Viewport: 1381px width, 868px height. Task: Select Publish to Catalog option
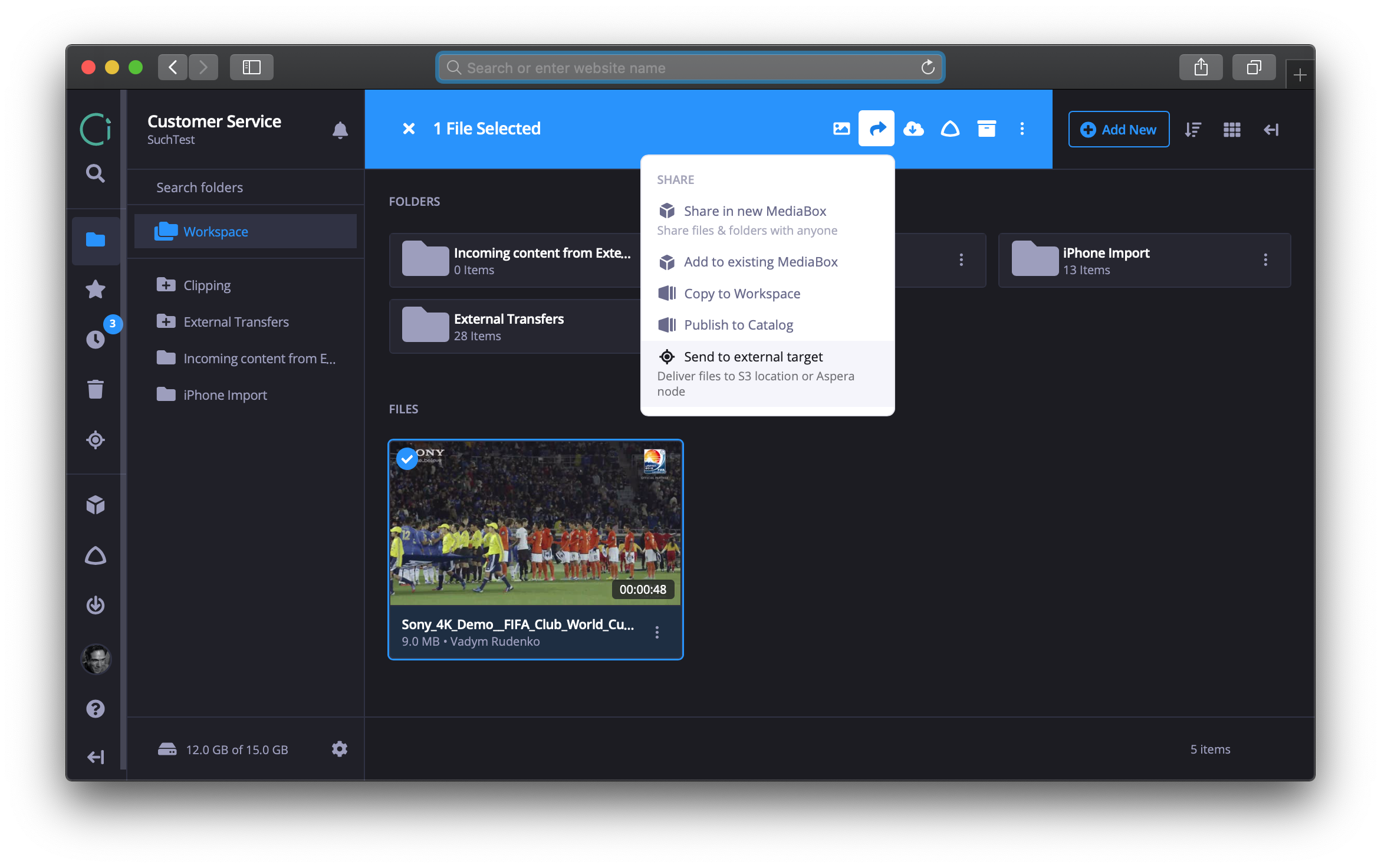tap(767, 325)
